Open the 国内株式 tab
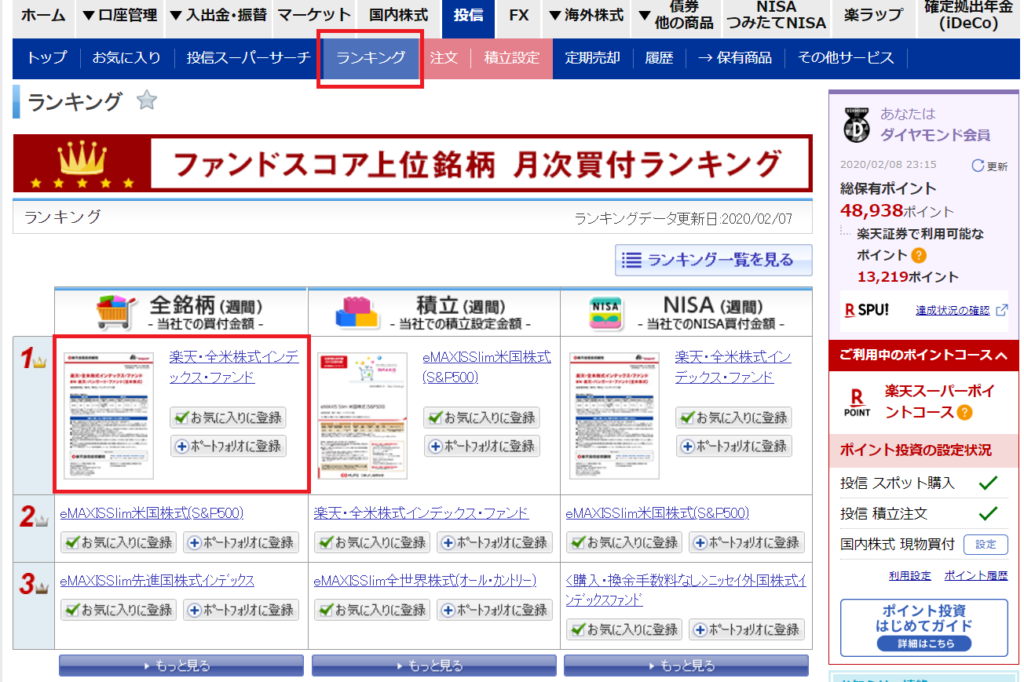1024x682 pixels. point(398,15)
